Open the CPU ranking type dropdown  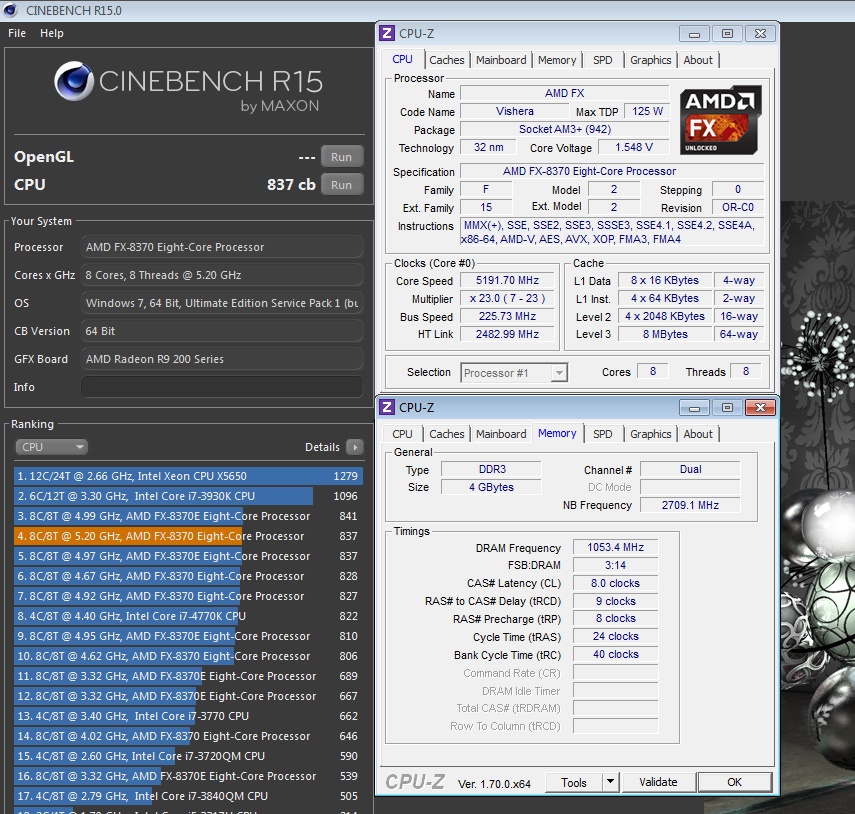51,447
